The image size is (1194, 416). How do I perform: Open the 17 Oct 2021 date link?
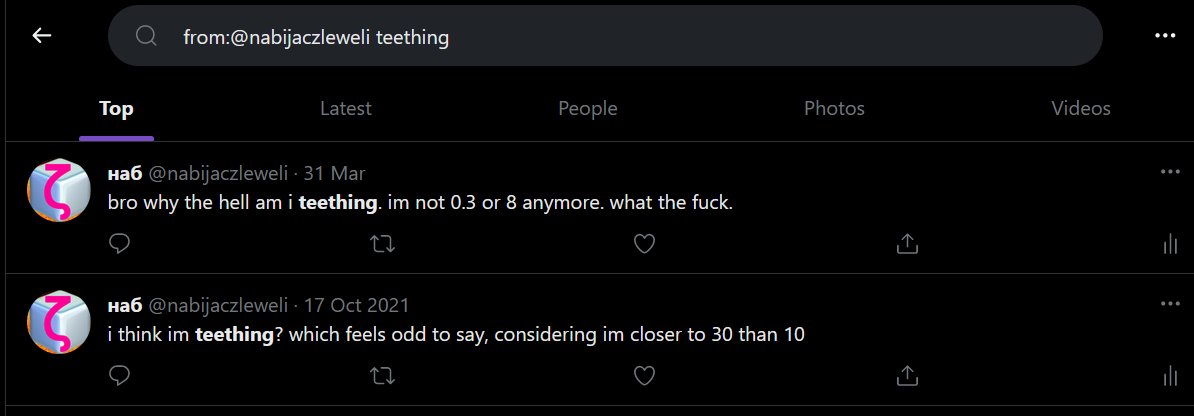356,305
